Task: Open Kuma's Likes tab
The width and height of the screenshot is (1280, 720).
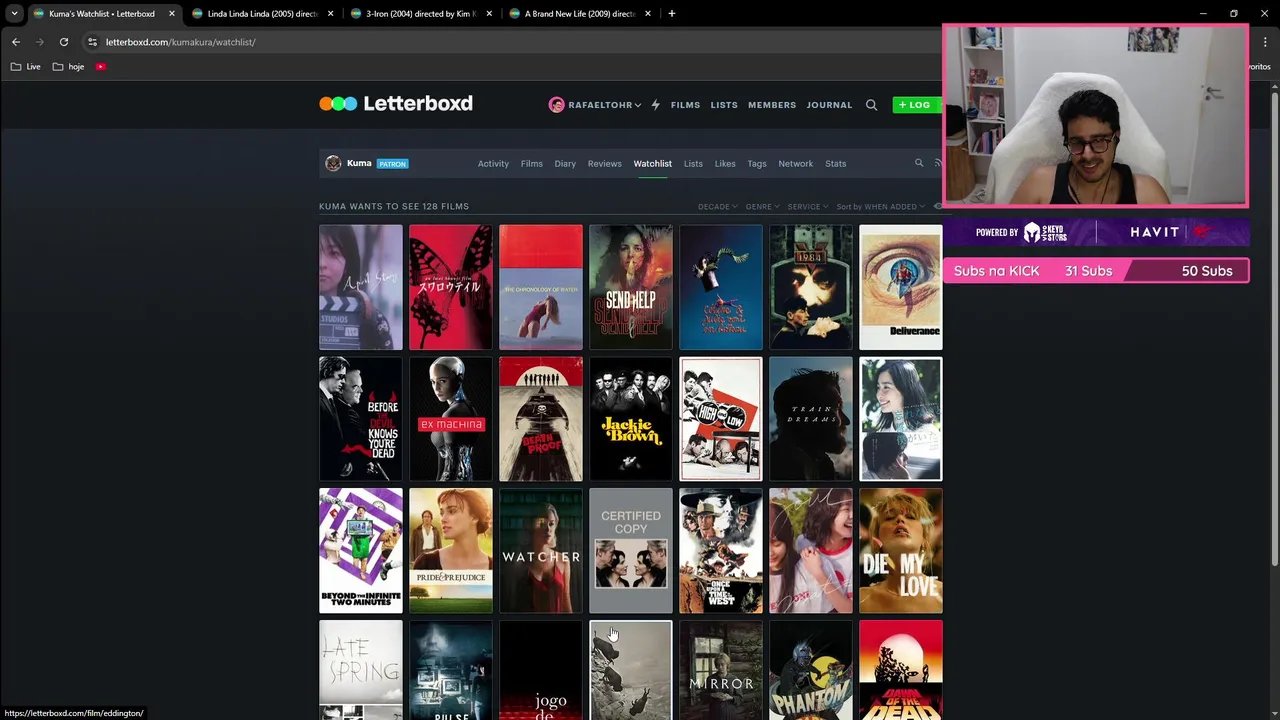Action: pyautogui.click(x=725, y=163)
